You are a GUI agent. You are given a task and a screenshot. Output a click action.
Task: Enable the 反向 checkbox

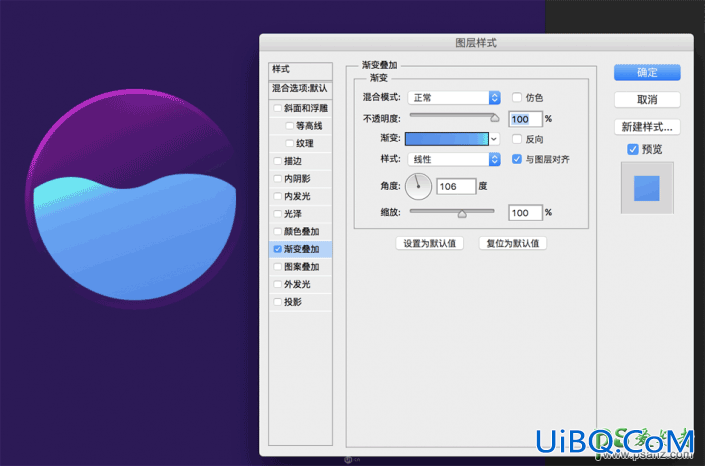[x=517, y=139]
